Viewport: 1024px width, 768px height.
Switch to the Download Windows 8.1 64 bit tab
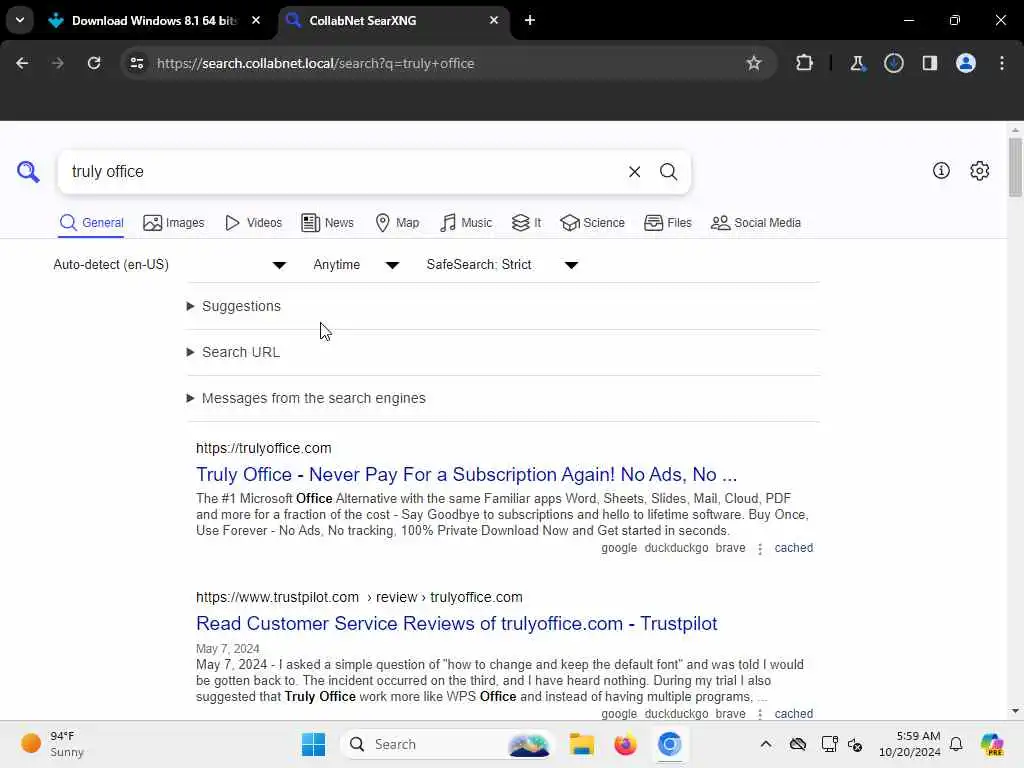(153, 20)
